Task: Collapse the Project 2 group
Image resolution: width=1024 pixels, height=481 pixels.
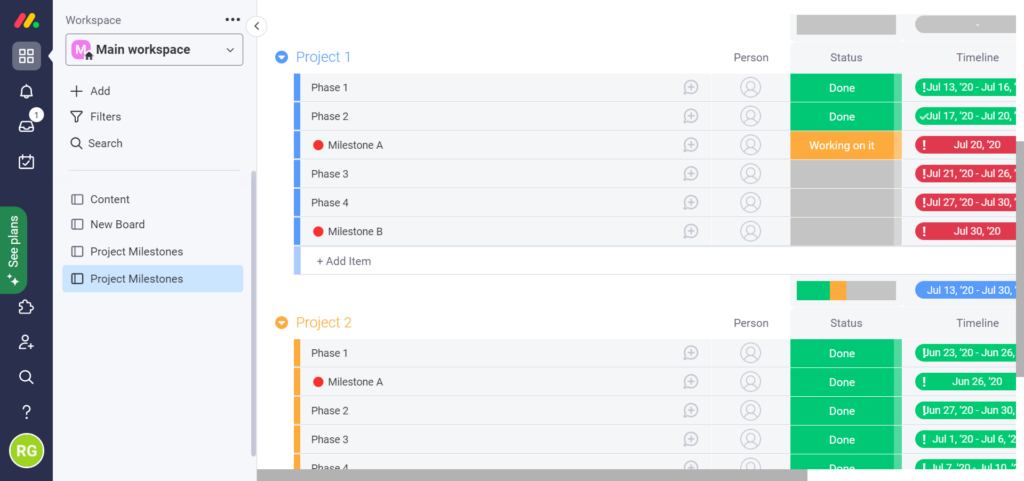Action: coord(281,323)
